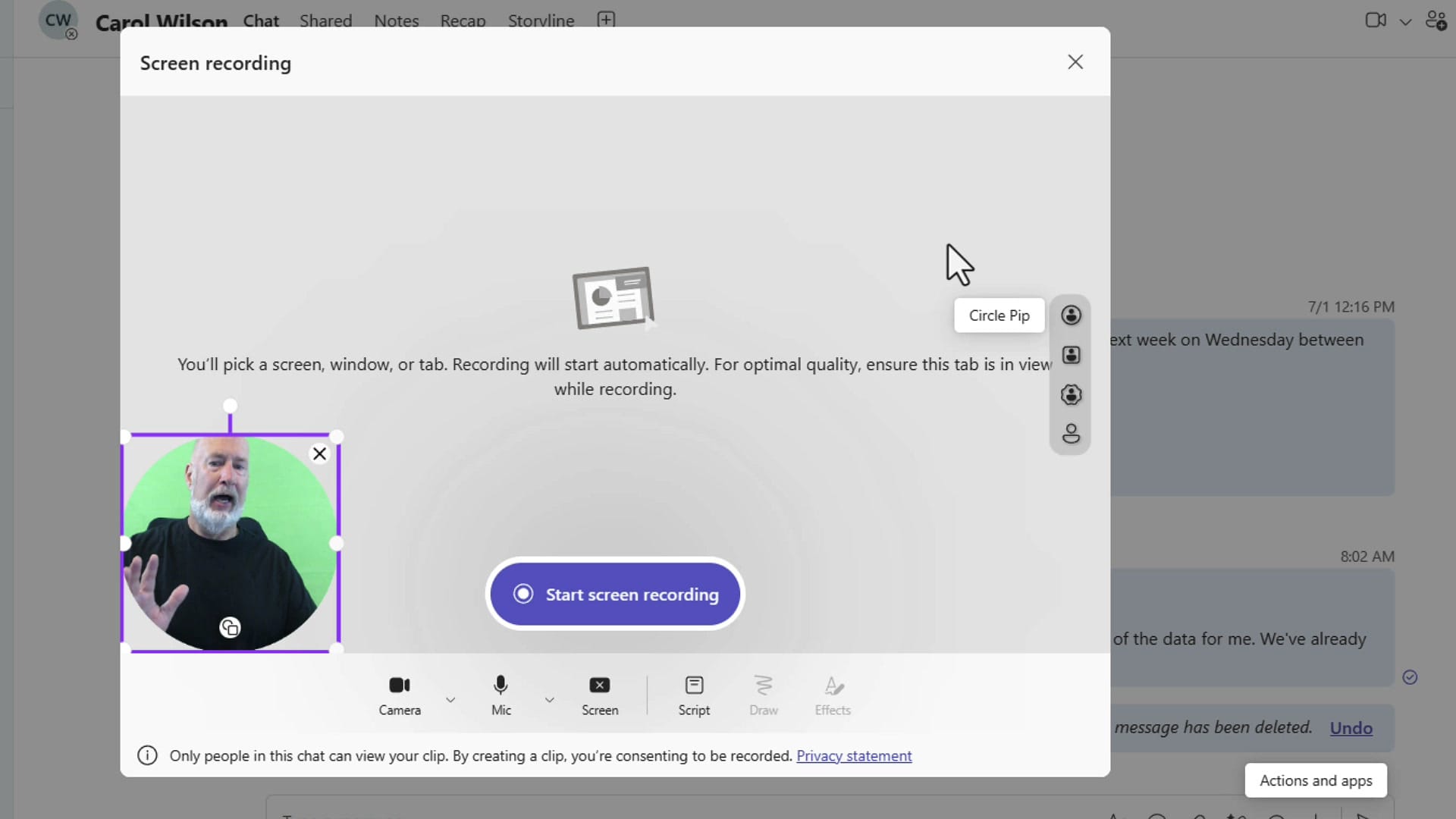Screen dimensions: 1456x819
Task: Open the Effects tool
Action: (x=833, y=695)
